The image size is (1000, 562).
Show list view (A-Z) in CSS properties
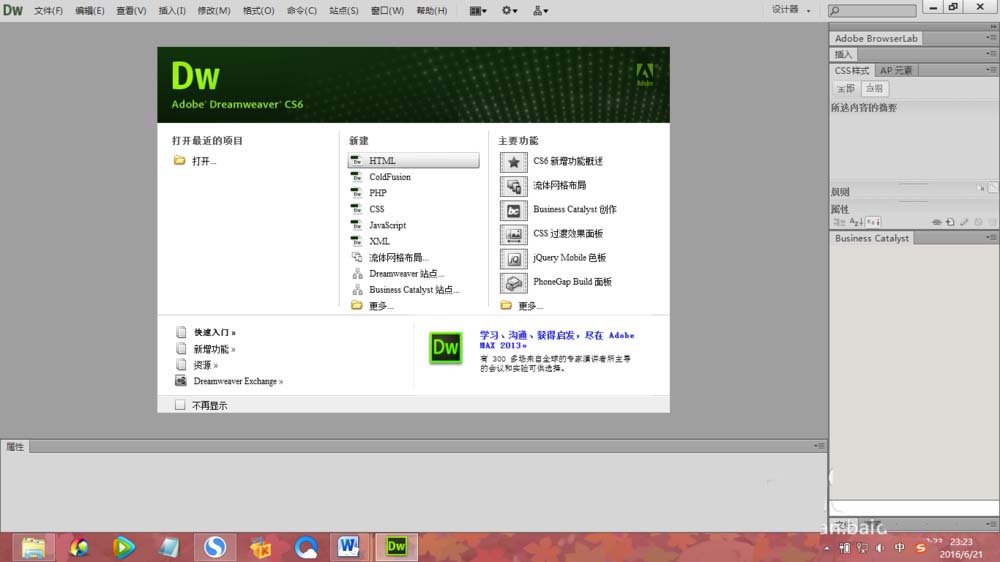(856, 222)
